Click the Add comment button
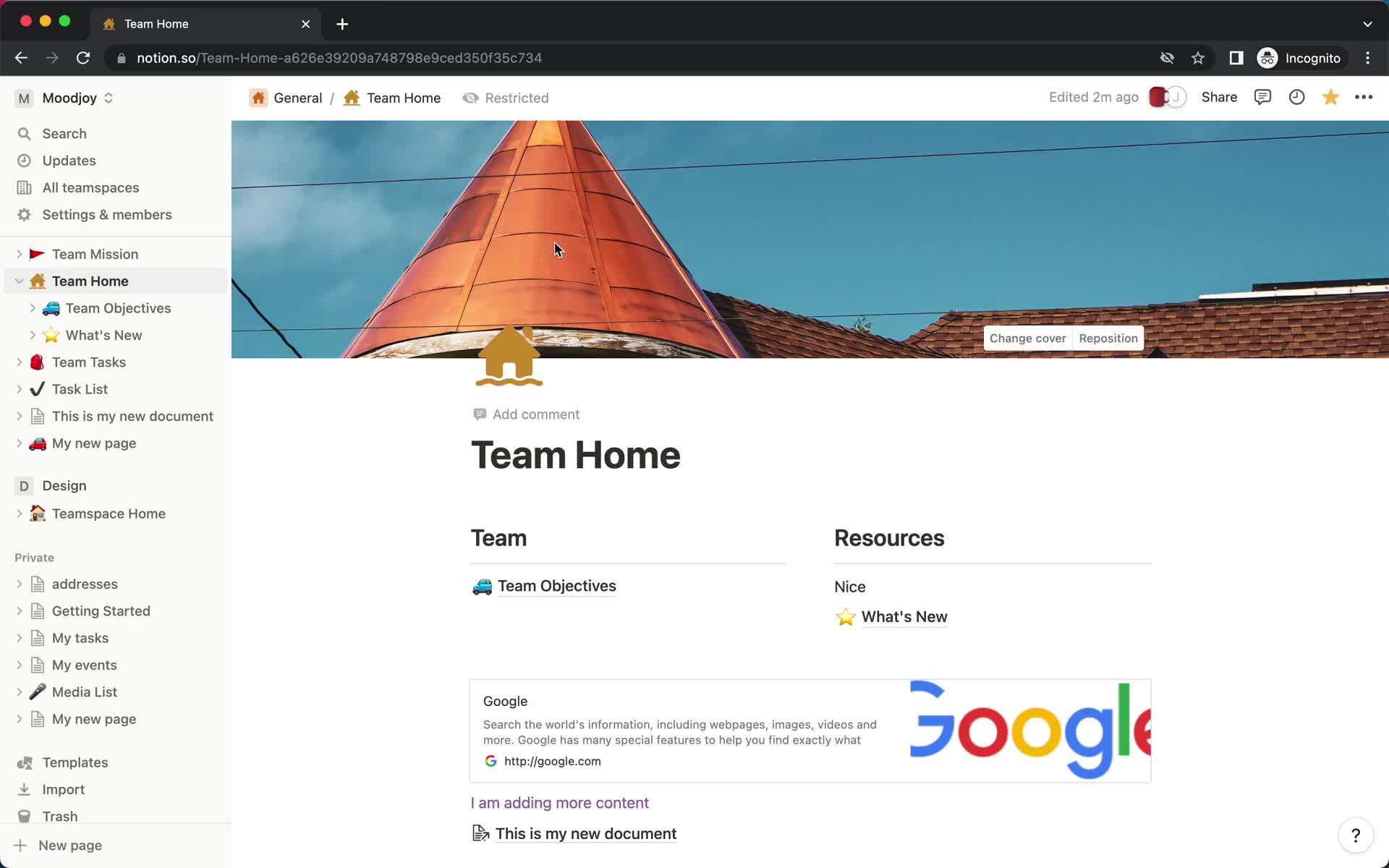 pyautogui.click(x=525, y=413)
